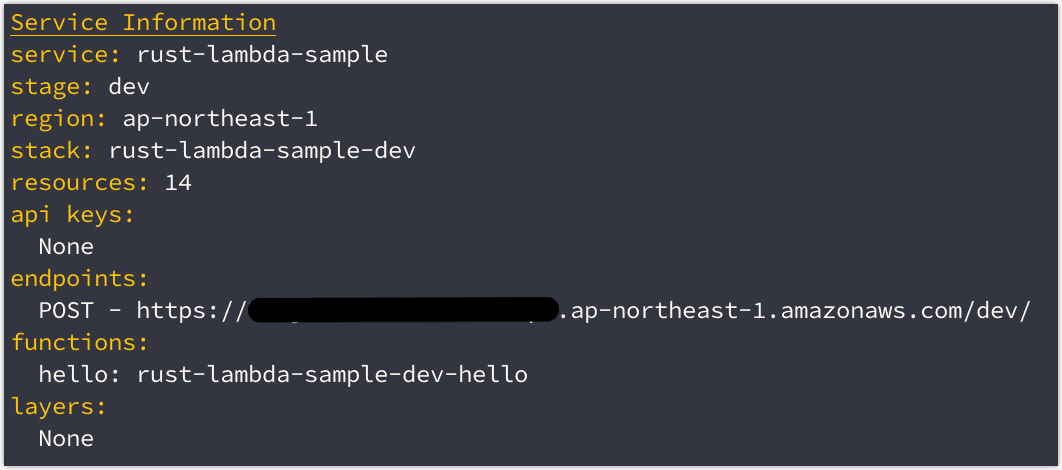
Task: Click the POST method text
Action: [x=66, y=310]
